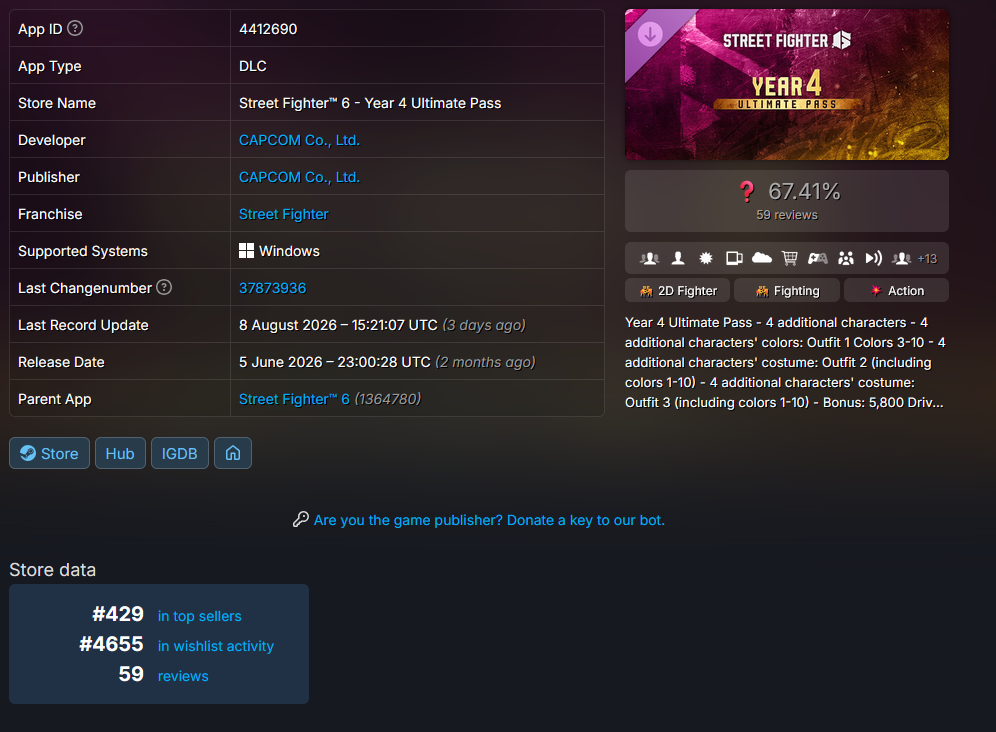Click the achievements starburst category icon
Screen dimensions: 996x732
[706, 258]
